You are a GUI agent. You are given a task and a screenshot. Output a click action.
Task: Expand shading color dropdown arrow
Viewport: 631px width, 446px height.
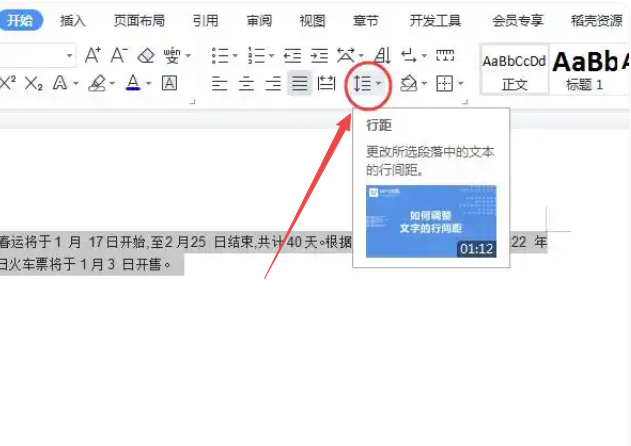coord(424,84)
